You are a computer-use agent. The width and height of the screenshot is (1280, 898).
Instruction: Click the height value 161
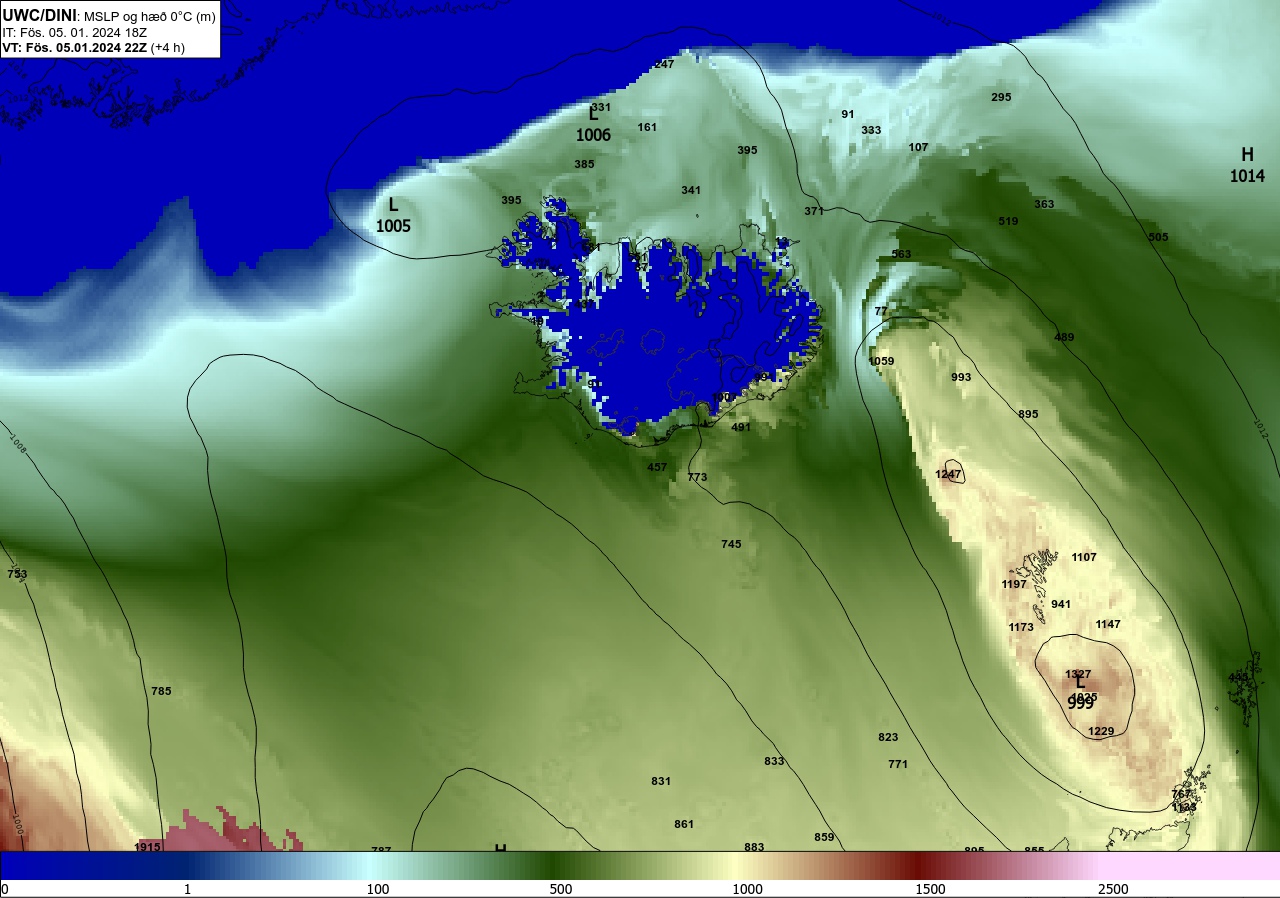pos(647,127)
